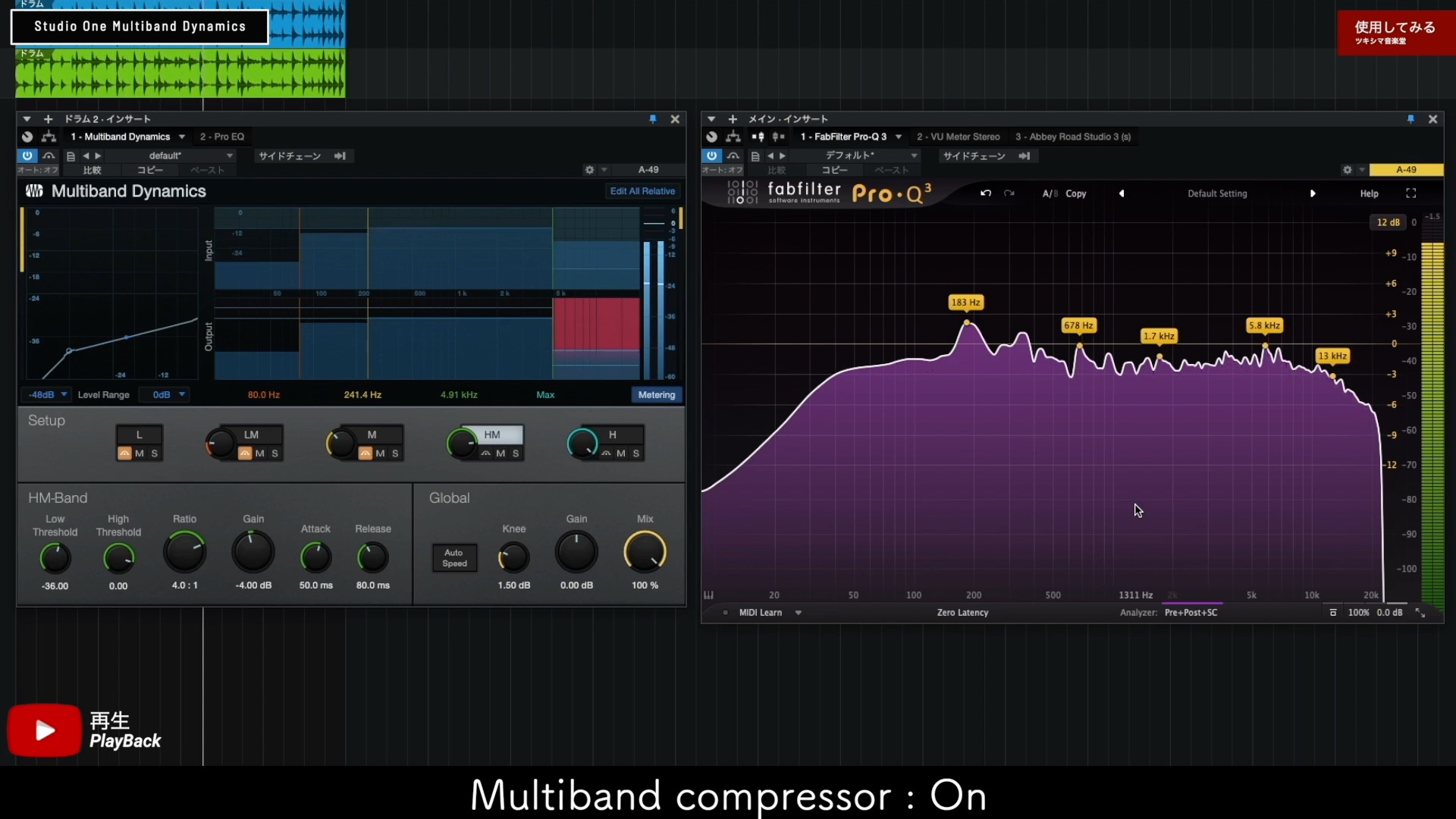Screen dimensions: 1456x819
Task: Click the FabFilter Pro-Q 3 undo arrow
Action: click(985, 193)
